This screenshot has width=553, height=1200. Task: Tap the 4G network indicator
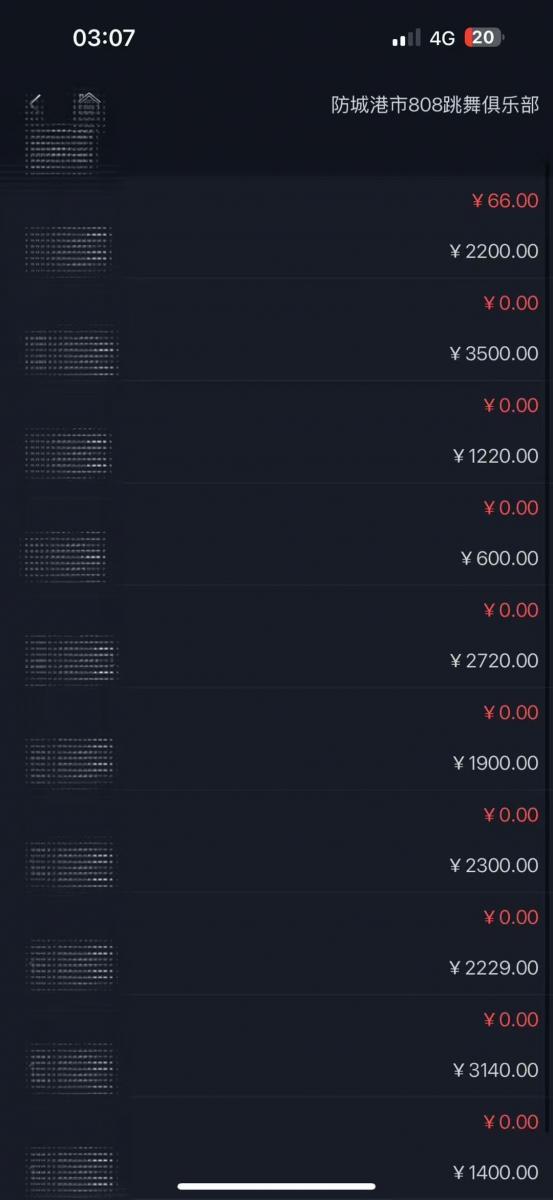[442, 38]
